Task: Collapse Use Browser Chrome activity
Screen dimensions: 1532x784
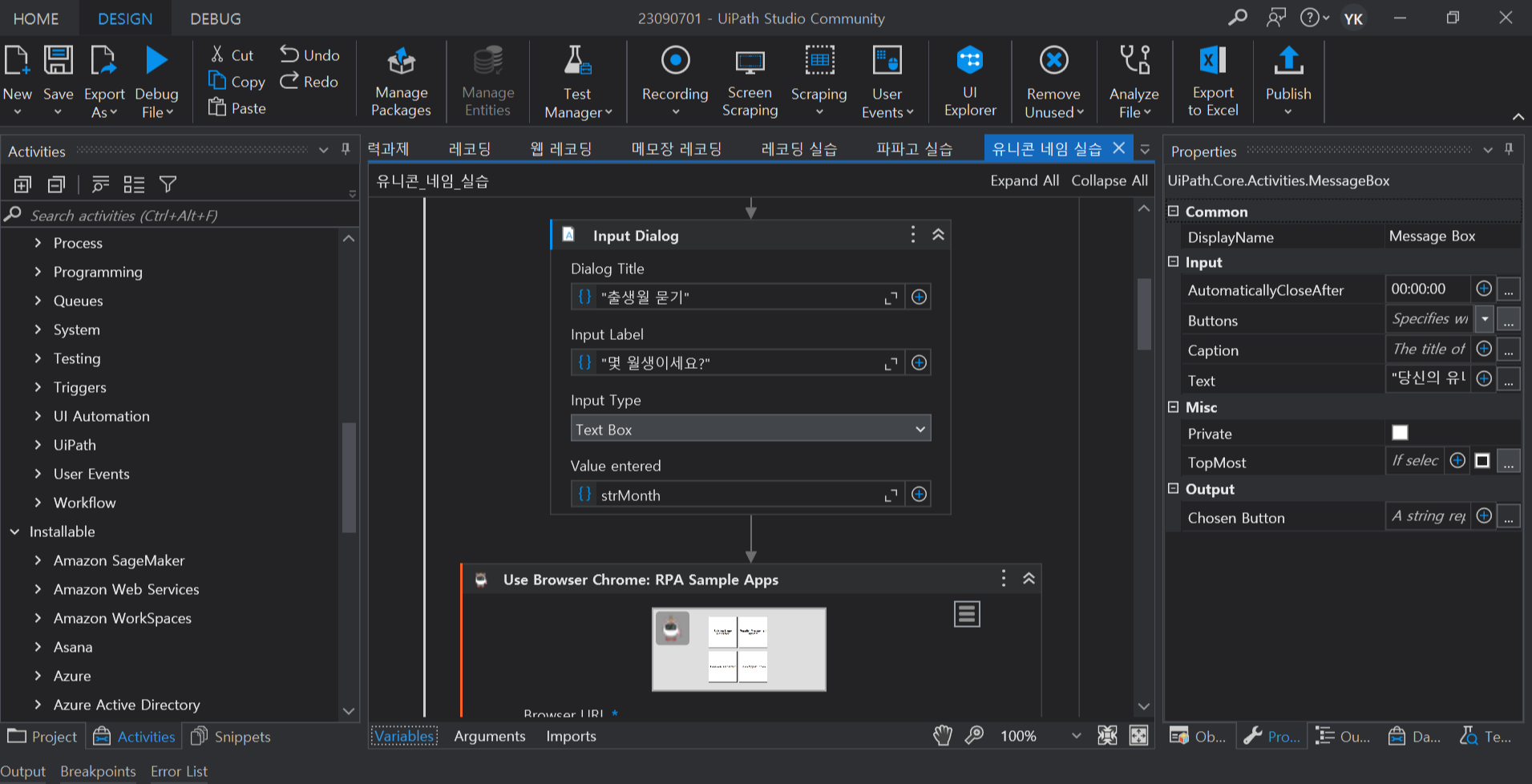Action: [1029, 579]
